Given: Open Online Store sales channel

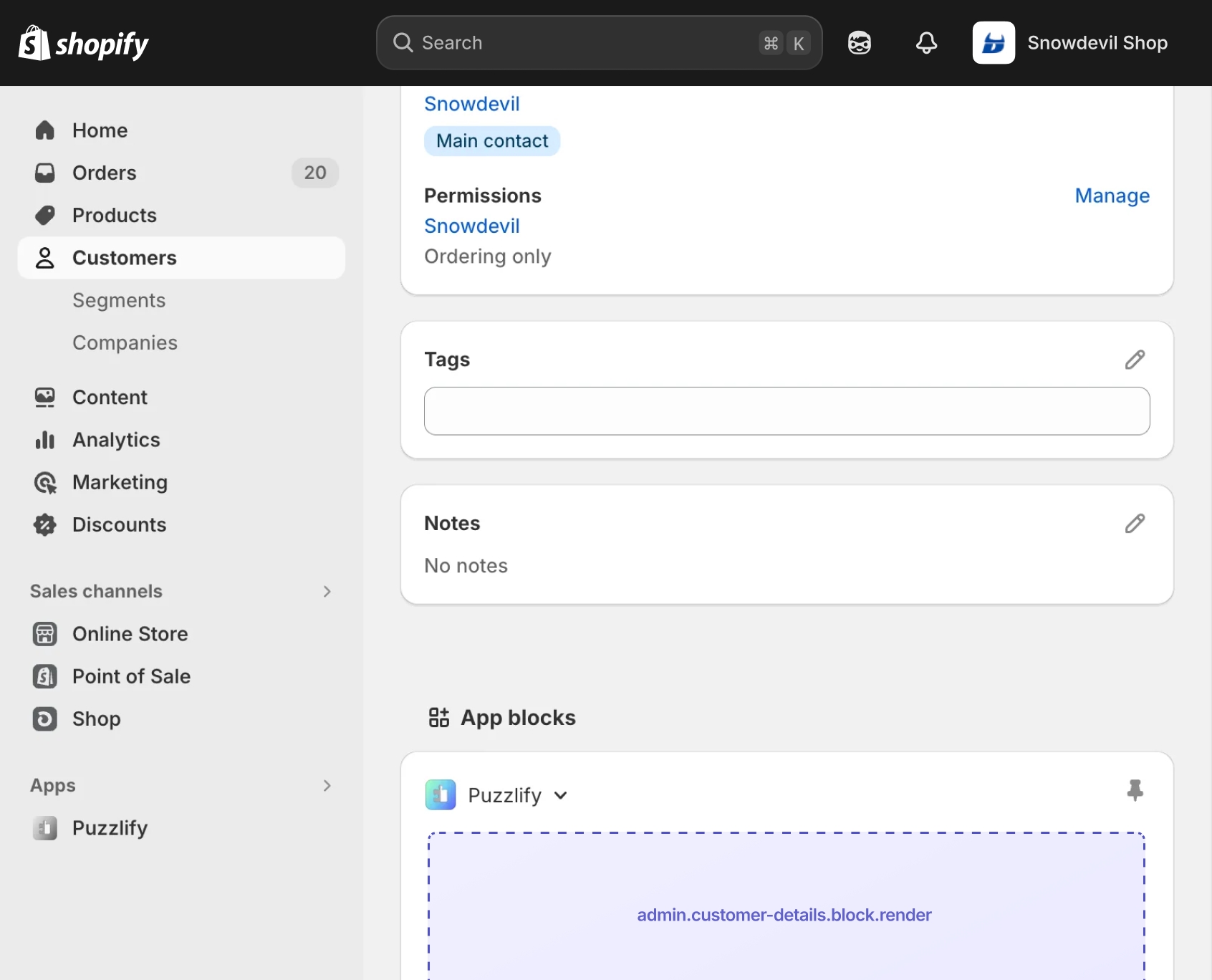Looking at the screenshot, I should 181,634.
